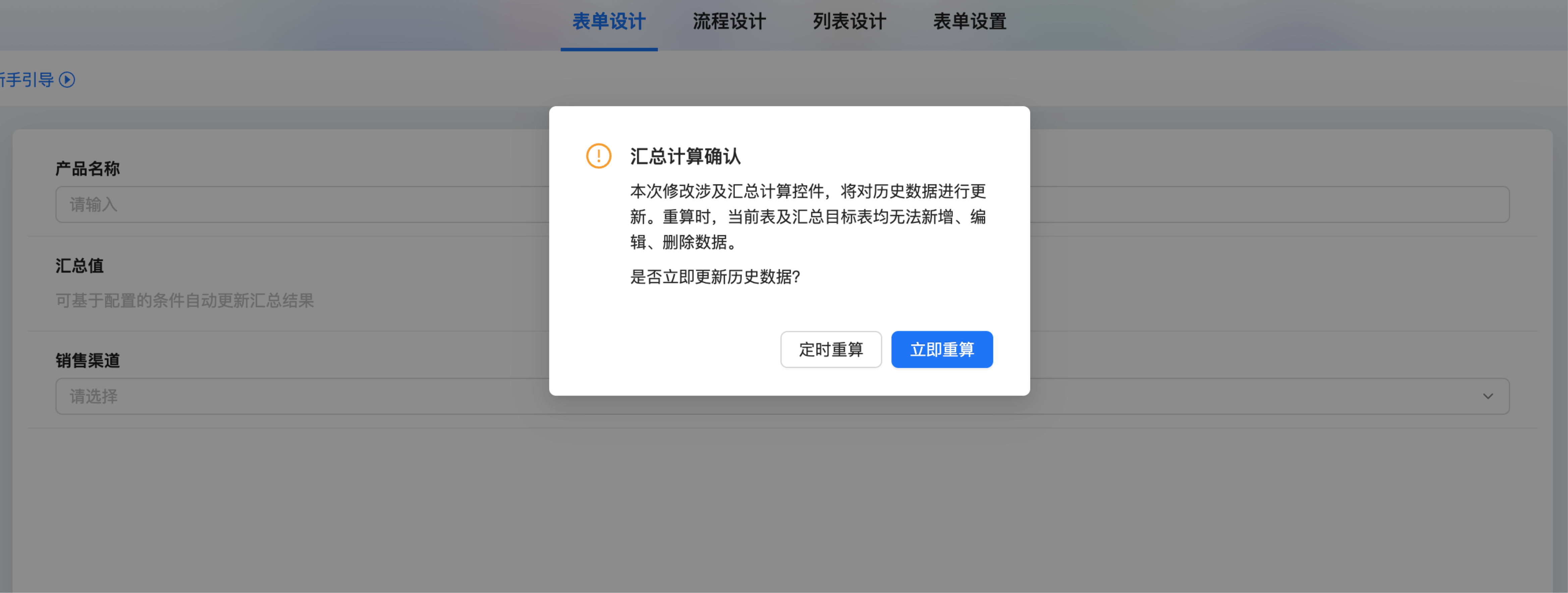This screenshot has height=593, width=1568.
Task: Expand the 销售渠道 dropdown chevron
Action: pyautogui.click(x=1488, y=396)
